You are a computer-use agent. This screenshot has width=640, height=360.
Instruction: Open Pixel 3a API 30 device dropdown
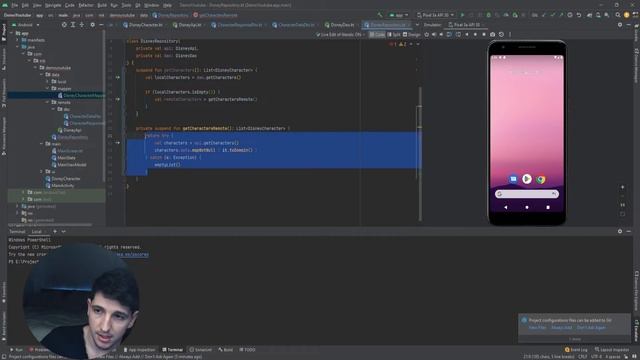click(436, 15)
